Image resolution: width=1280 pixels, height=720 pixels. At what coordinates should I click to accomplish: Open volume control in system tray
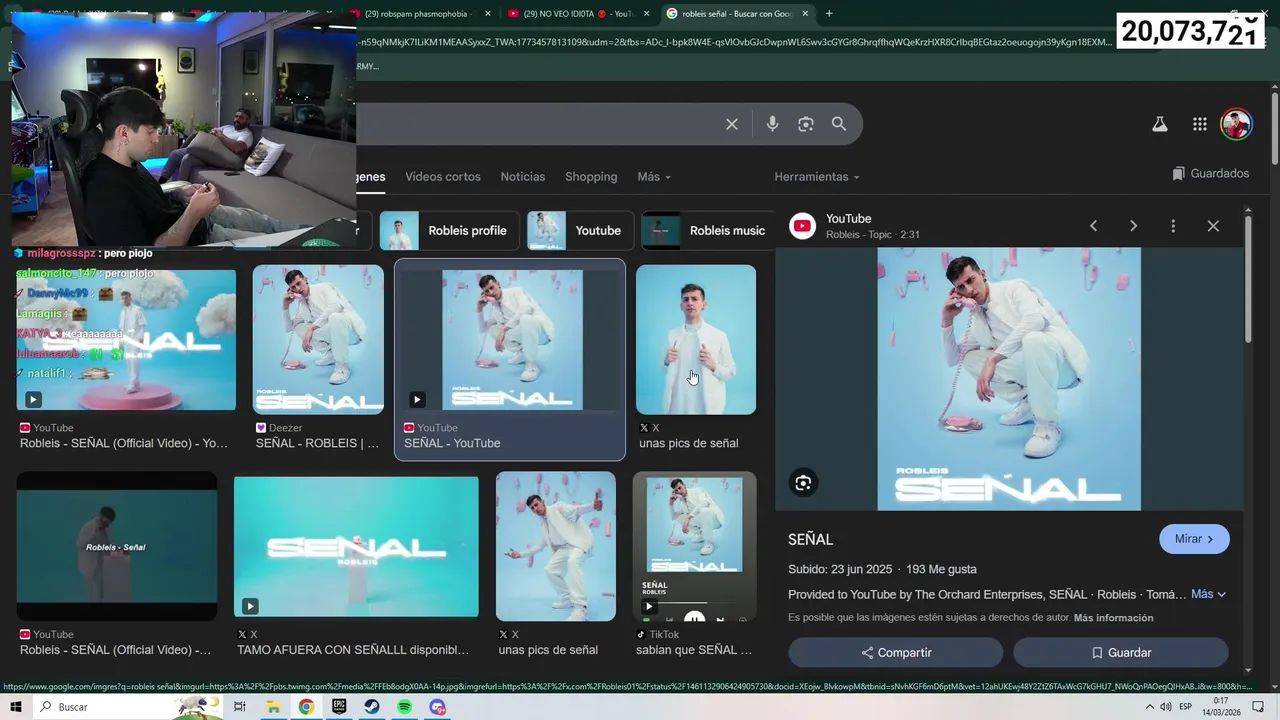pos(1166,707)
